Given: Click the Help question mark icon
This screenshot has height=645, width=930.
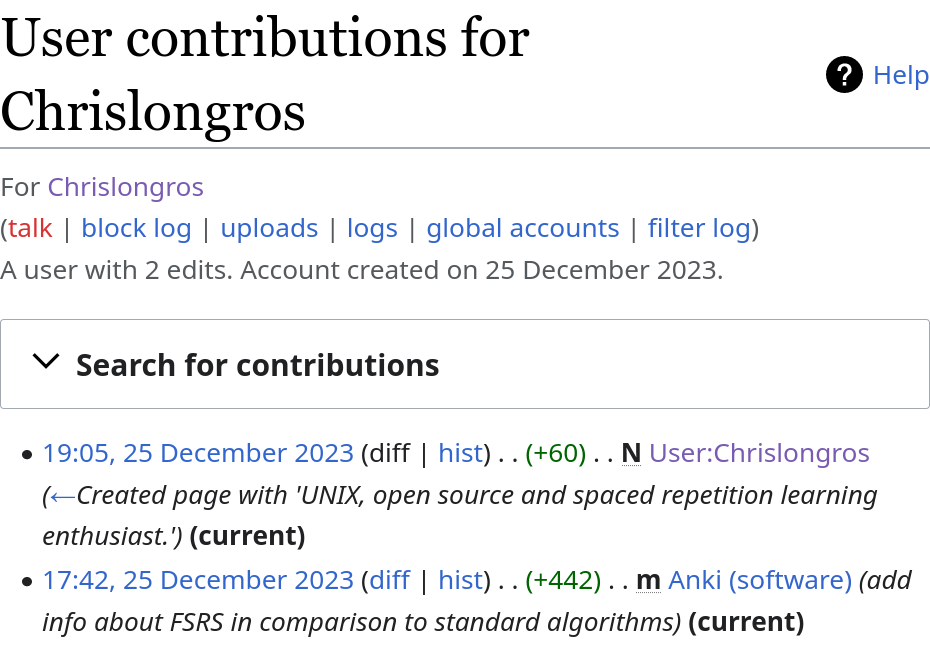Looking at the screenshot, I should pos(844,75).
